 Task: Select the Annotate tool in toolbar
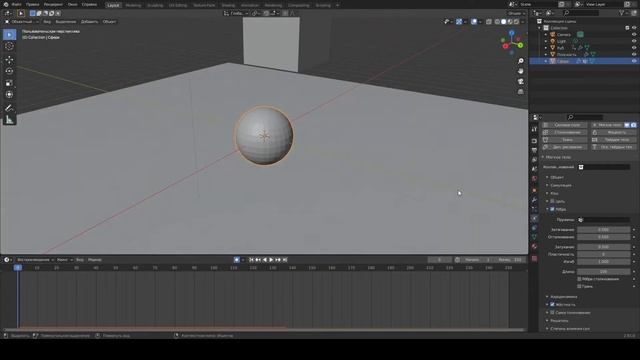[9, 108]
